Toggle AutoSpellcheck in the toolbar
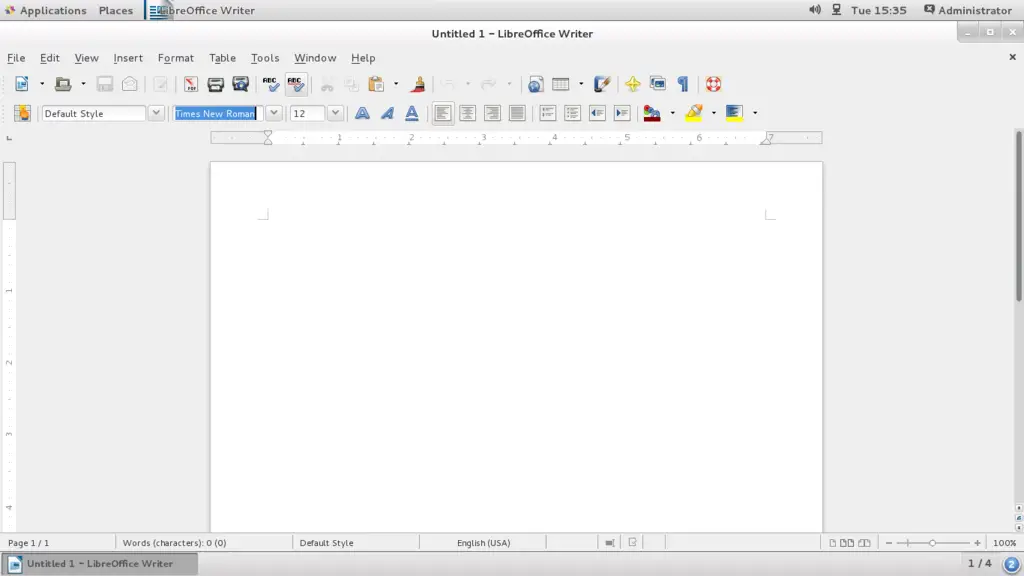Screen dimensions: 1024x576 point(295,84)
